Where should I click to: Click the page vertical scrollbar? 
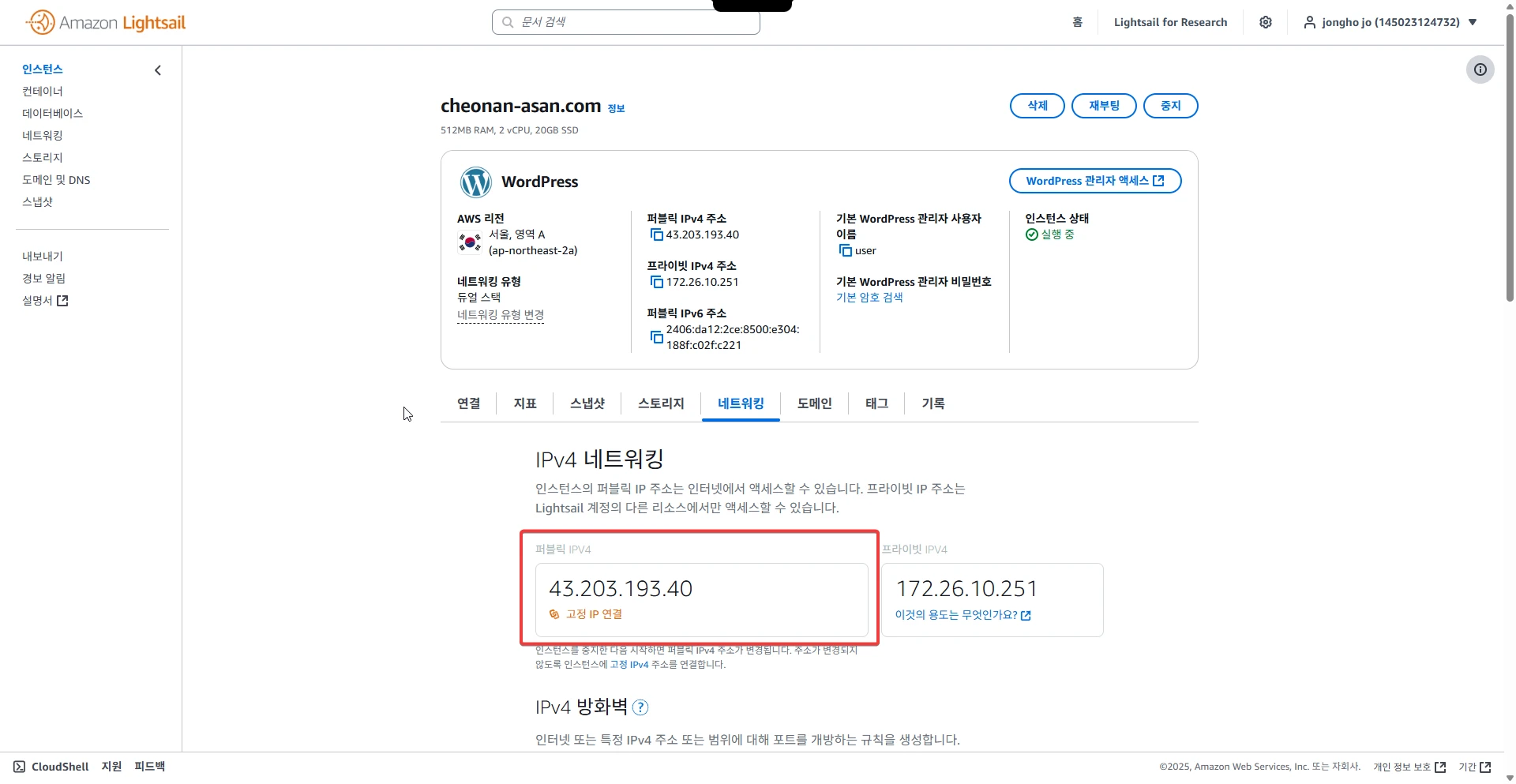click(x=1510, y=158)
